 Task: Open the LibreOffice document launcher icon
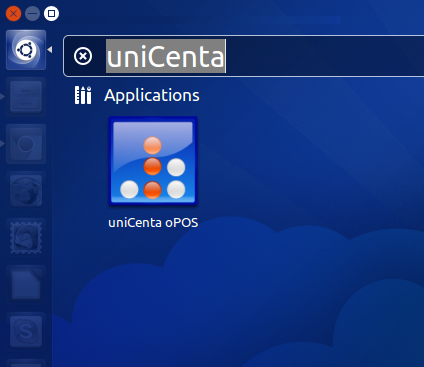click(26, 285)
